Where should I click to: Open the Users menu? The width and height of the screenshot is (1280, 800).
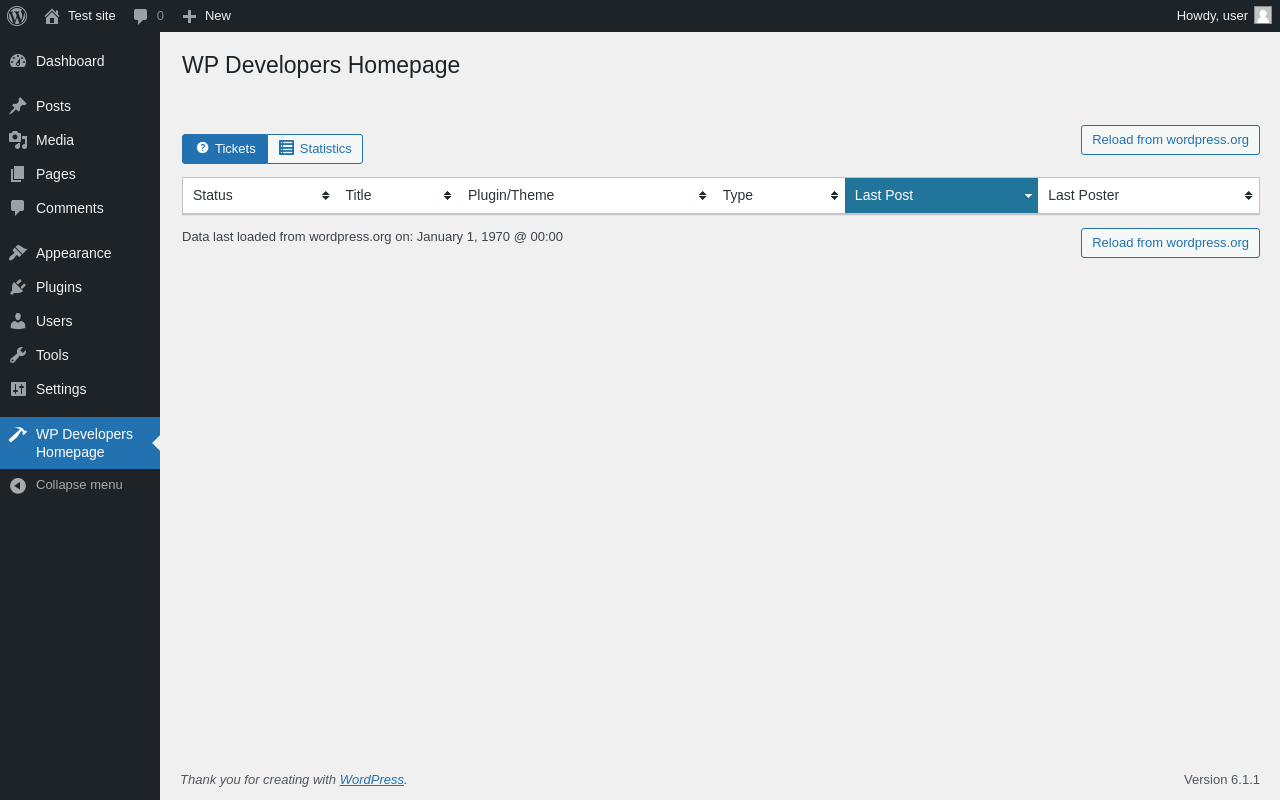click(80, 321)
